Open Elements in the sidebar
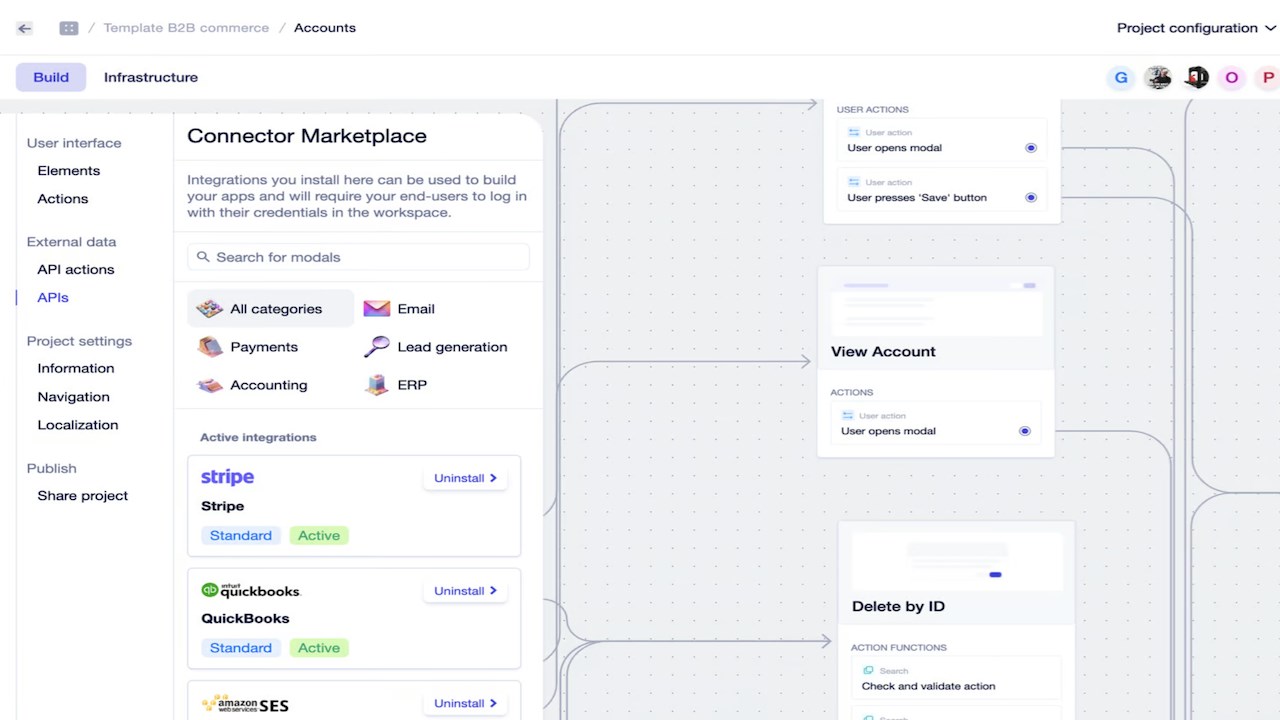 click(x=69, y=171)
